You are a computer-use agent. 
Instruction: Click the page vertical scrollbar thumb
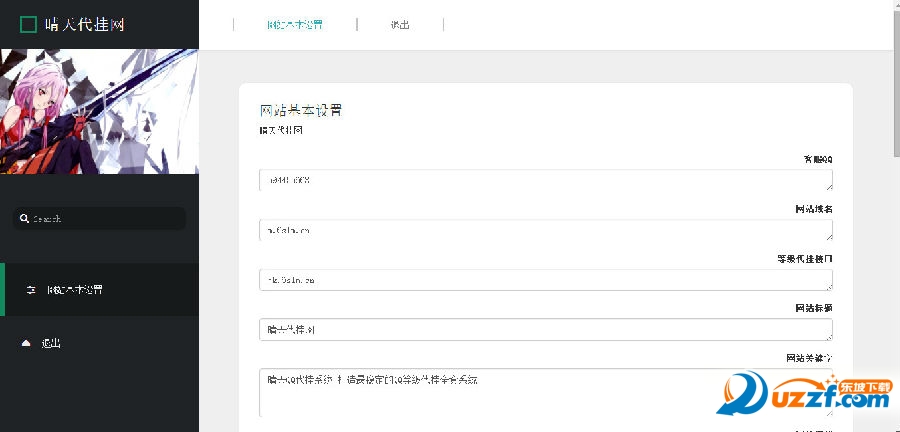[x=897, y=83]
